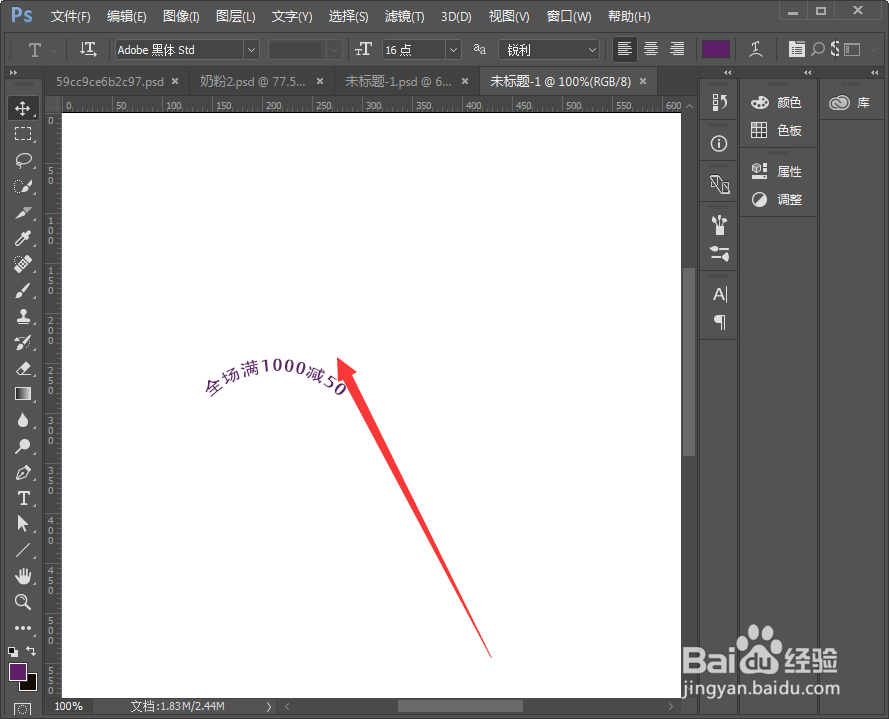The image size is (889, 719).
Task: Open the 窗口(W) menu
Action: (x=569, y=16)
